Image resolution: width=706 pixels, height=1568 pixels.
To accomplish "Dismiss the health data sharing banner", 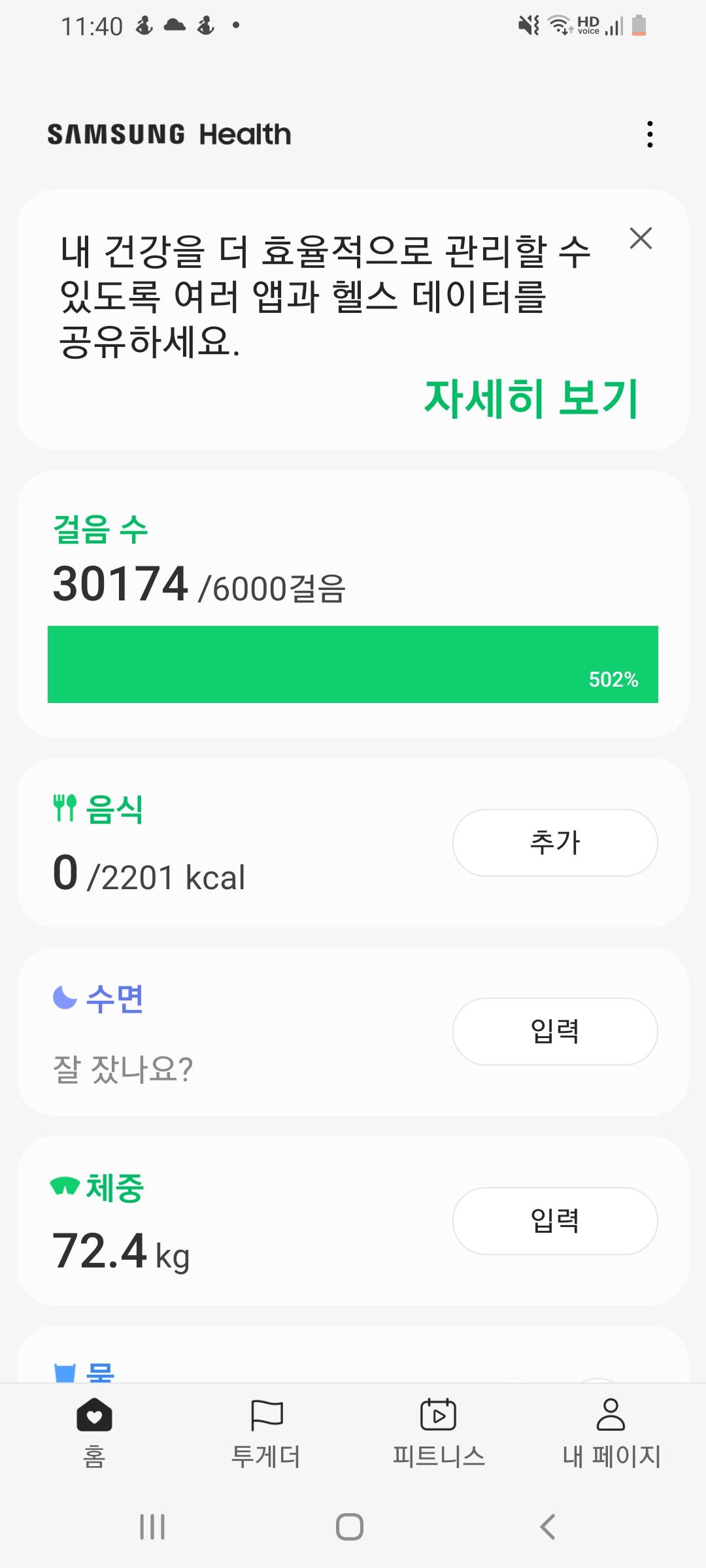I will 641,238.
